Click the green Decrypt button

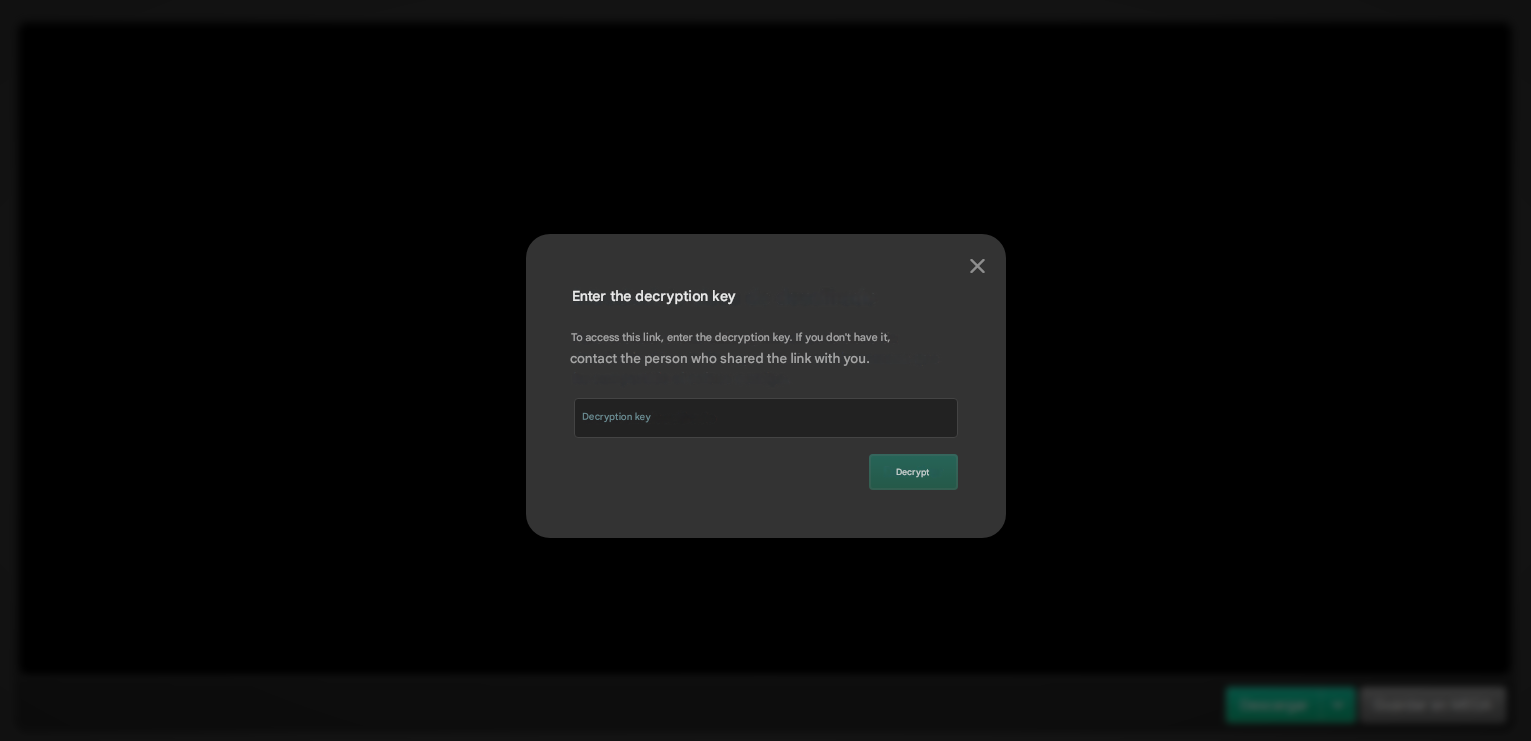click(913, 472)
